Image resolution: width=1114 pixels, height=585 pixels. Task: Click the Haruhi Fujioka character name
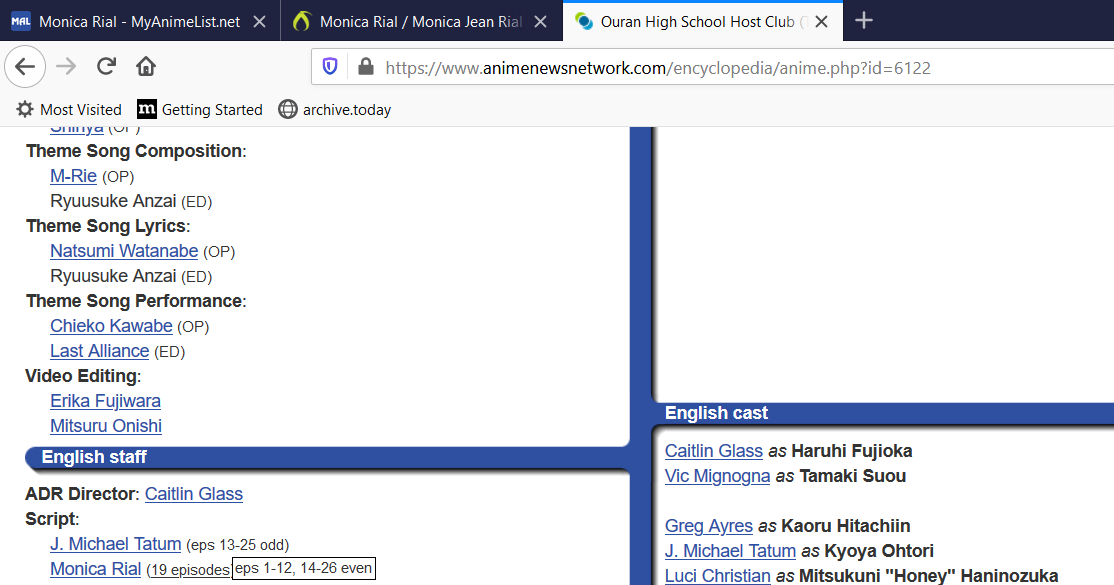[x=852, y=451]
